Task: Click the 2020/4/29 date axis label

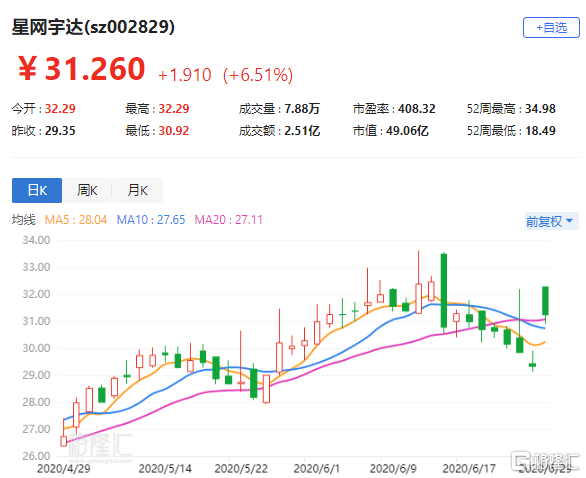Action: pos(64,469)
